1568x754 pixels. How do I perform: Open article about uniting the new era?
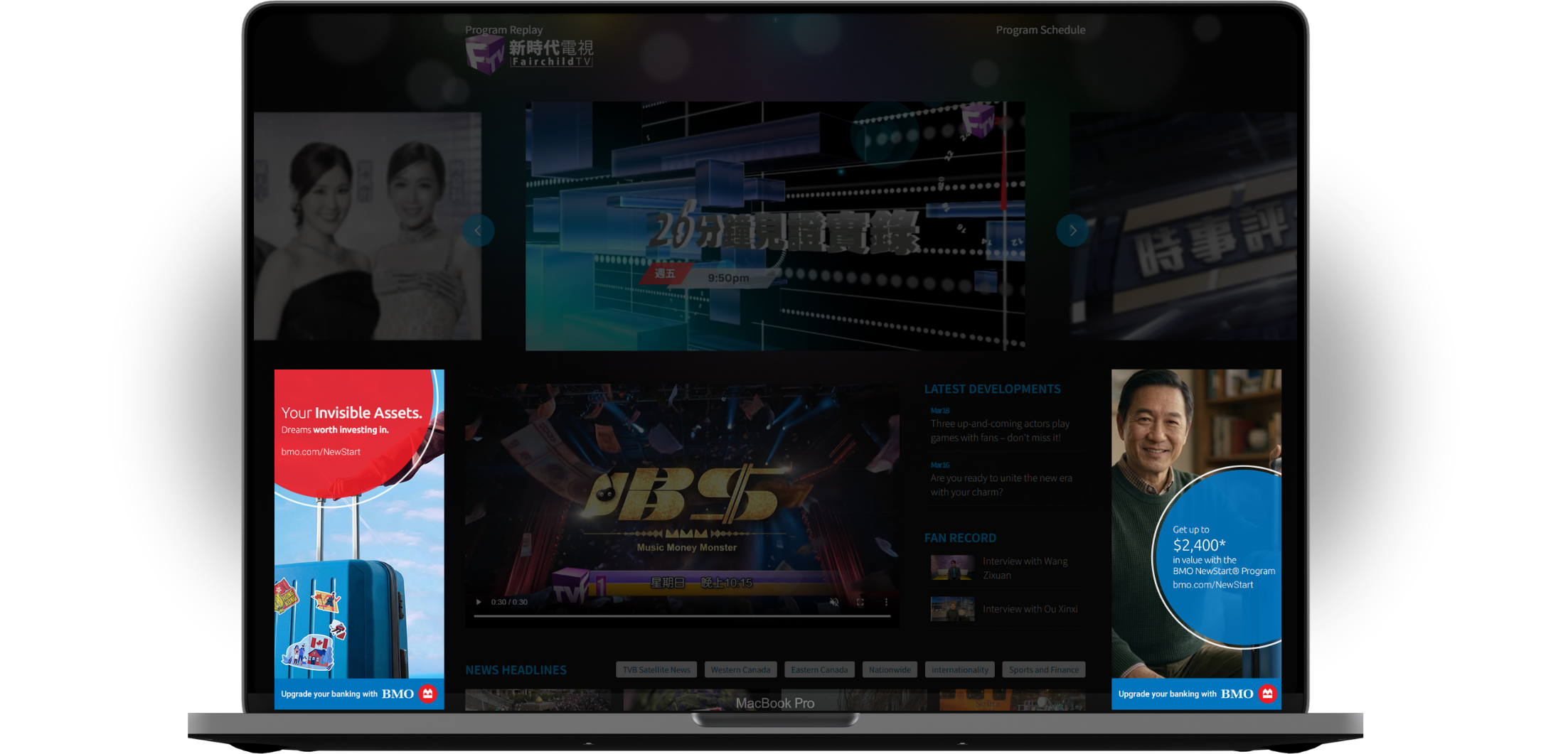[x=1001, y=485]
